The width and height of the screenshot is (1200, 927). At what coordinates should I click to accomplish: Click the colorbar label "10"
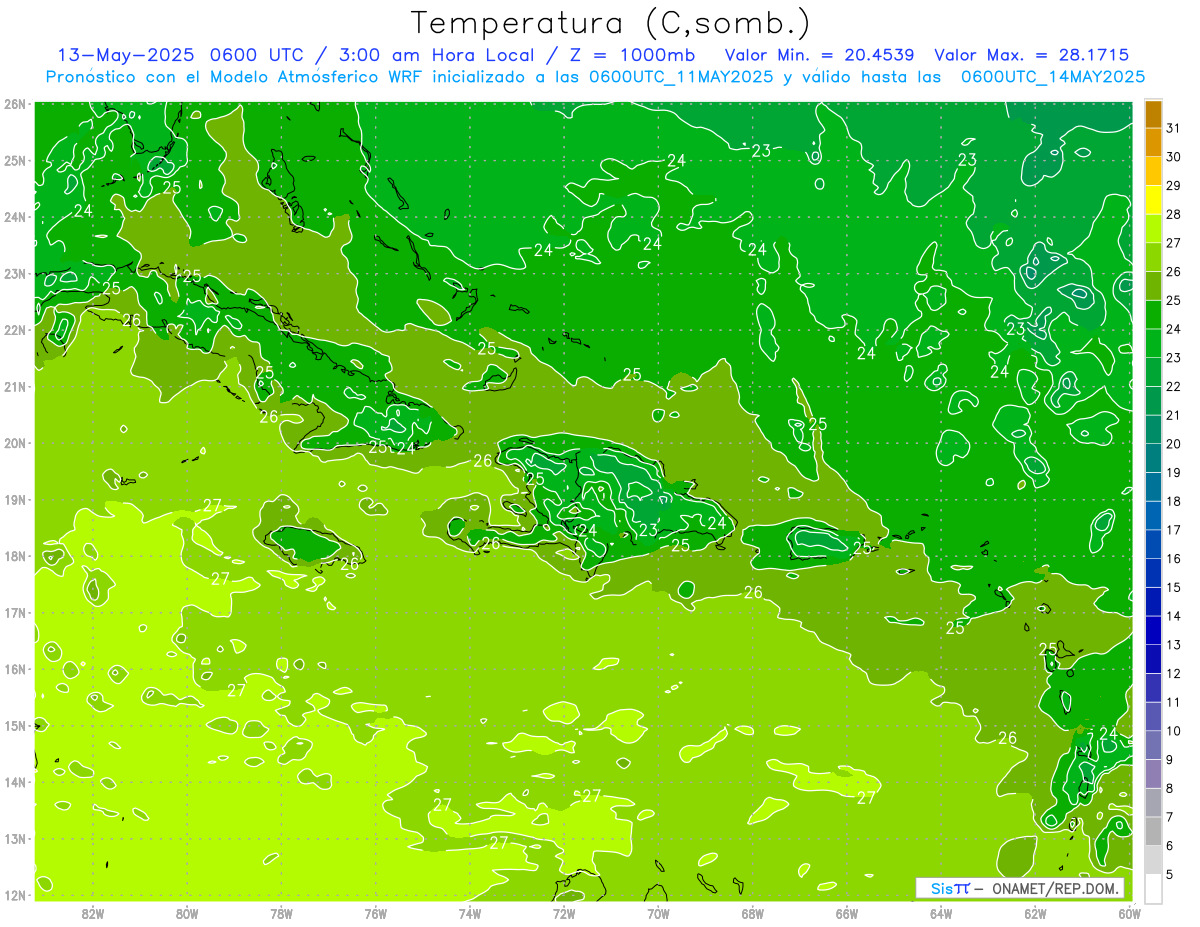coord(1174,731)
